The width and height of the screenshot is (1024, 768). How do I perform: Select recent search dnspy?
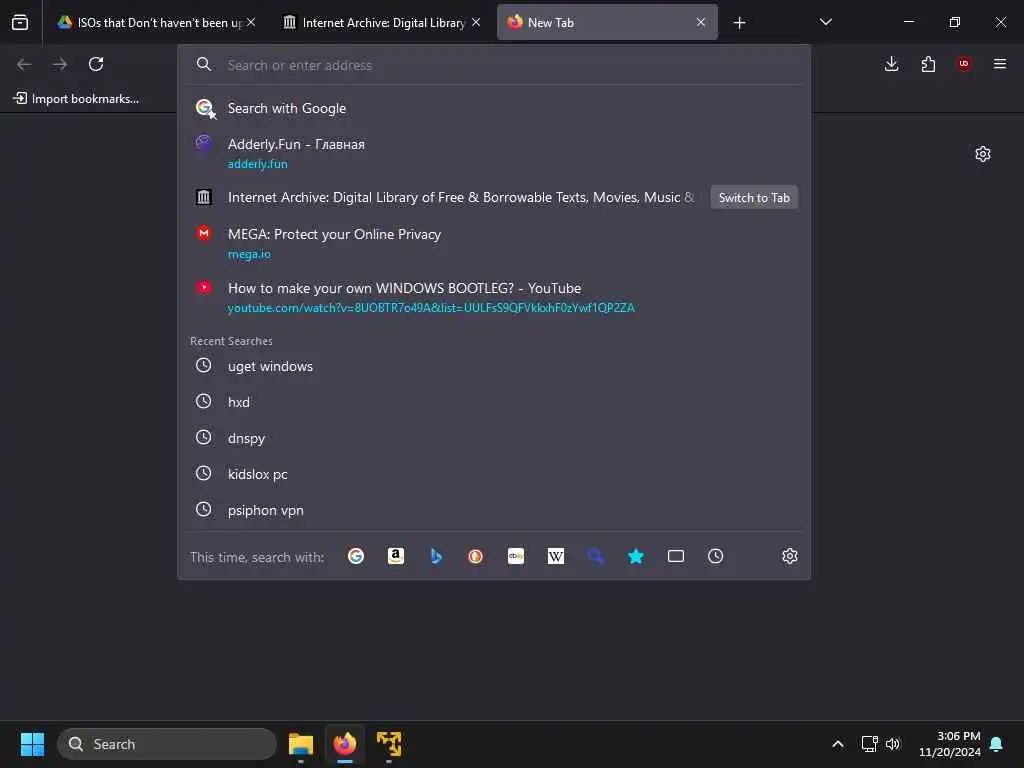(494, 438)
